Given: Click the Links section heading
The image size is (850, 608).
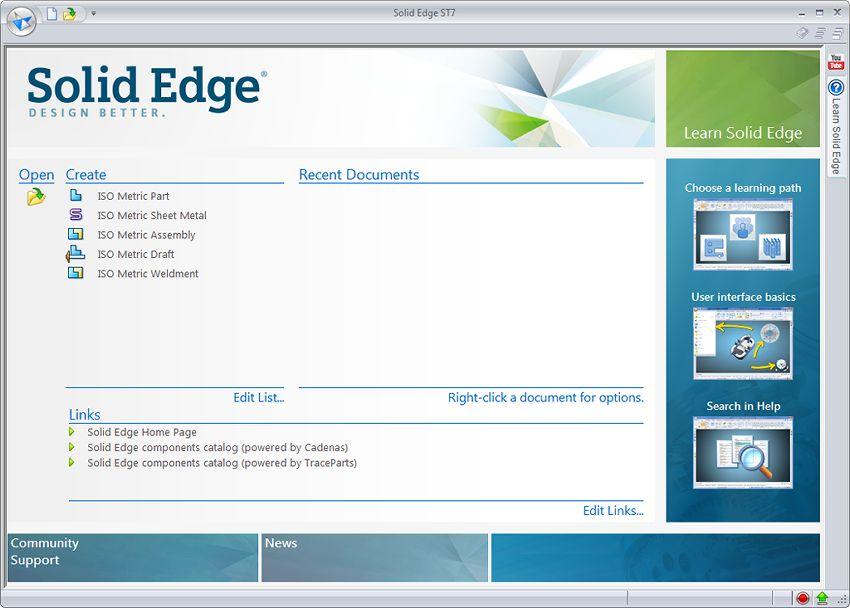Looking at the screenshot, I should point(85,415).
